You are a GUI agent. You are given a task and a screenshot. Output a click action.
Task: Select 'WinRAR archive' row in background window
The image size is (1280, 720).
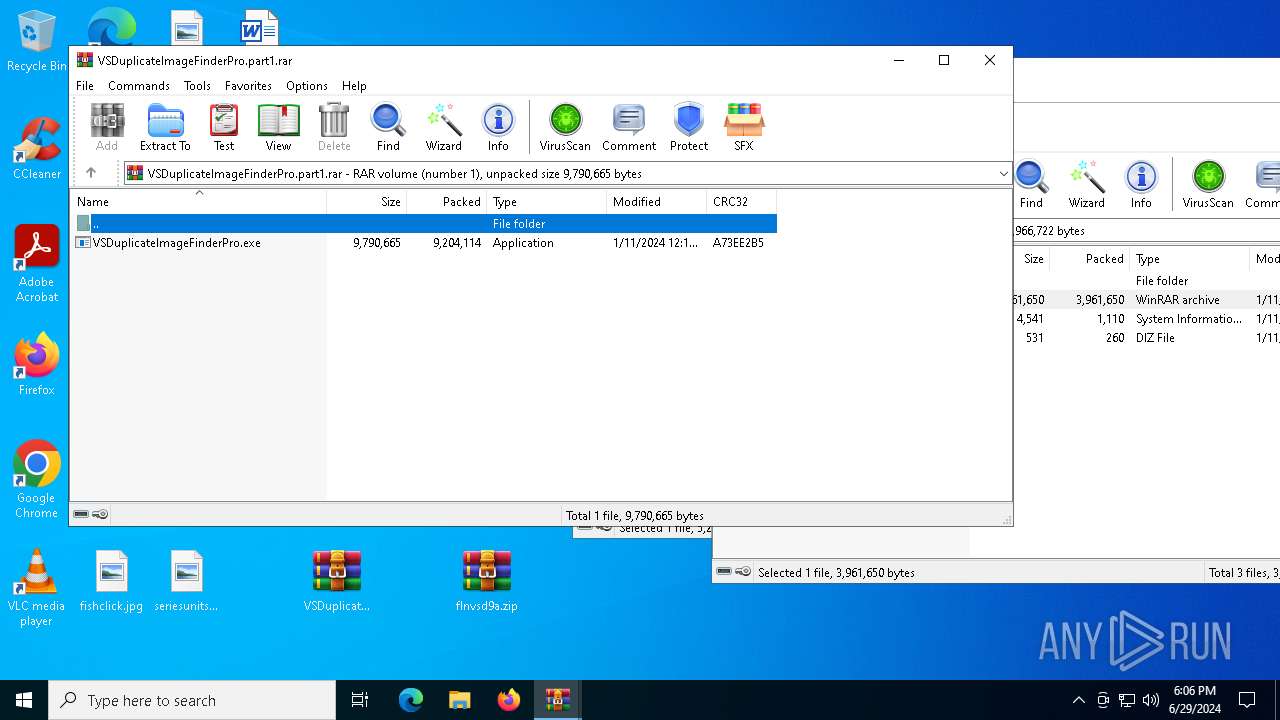1146,300
